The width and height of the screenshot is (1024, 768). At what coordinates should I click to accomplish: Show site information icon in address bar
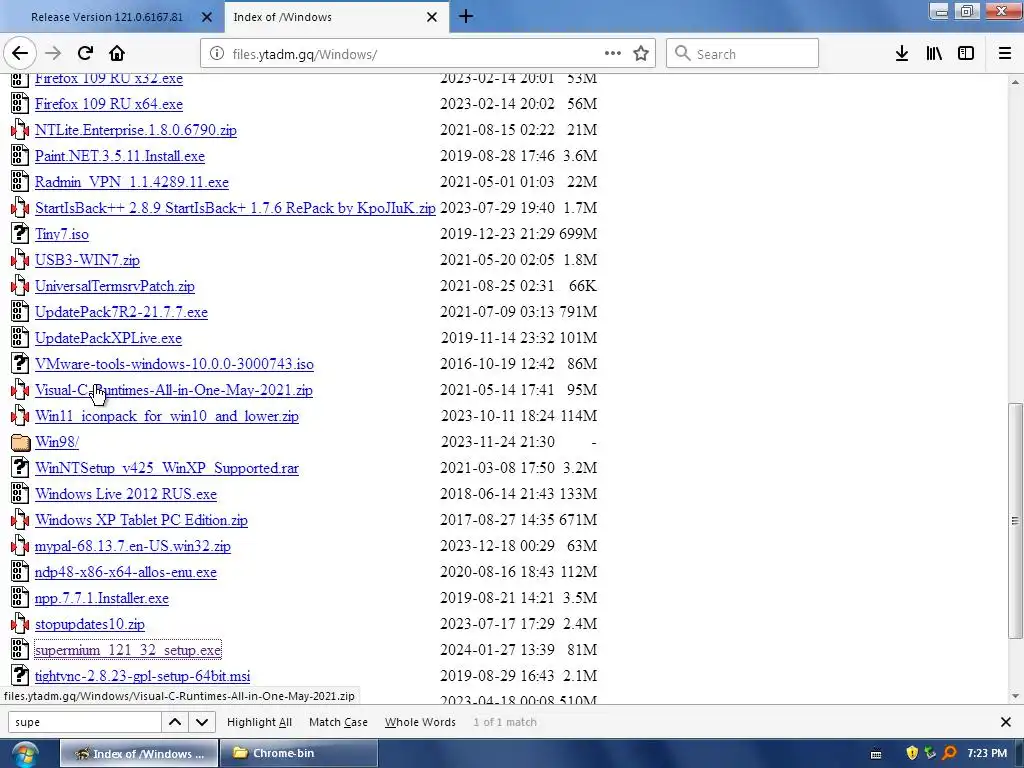pos(217,54)
